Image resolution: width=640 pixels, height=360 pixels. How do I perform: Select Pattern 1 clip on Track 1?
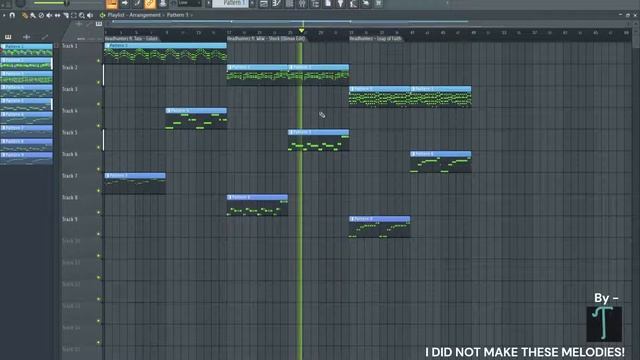coord(165,53)
